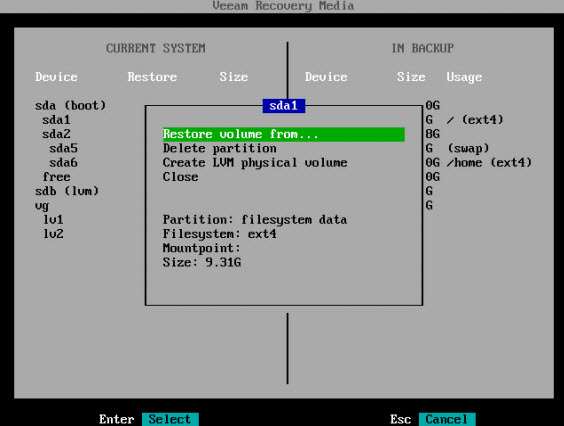This screenshot has width=564, height=426.
Task: Select sda2 partition row
Action: (x=56, y=134)
